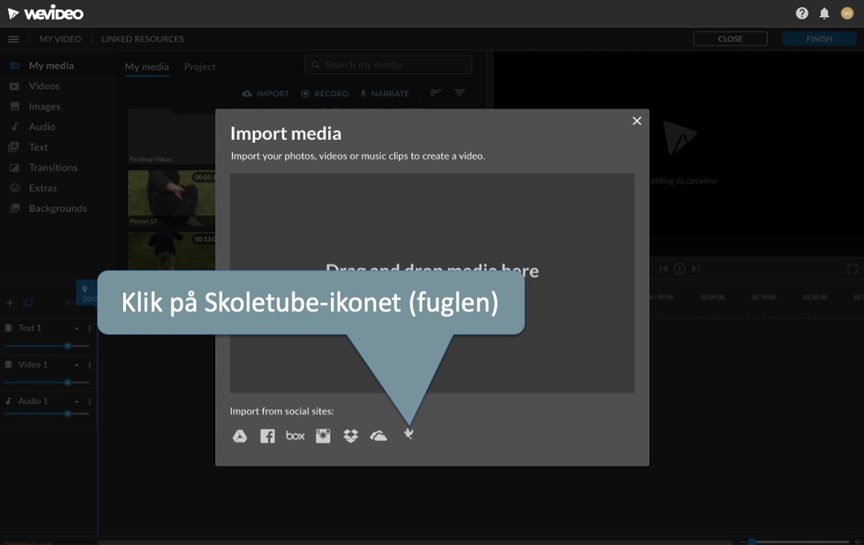Open Transitions in the sidebar
This screenshot has width=864, height=545.
53,168
